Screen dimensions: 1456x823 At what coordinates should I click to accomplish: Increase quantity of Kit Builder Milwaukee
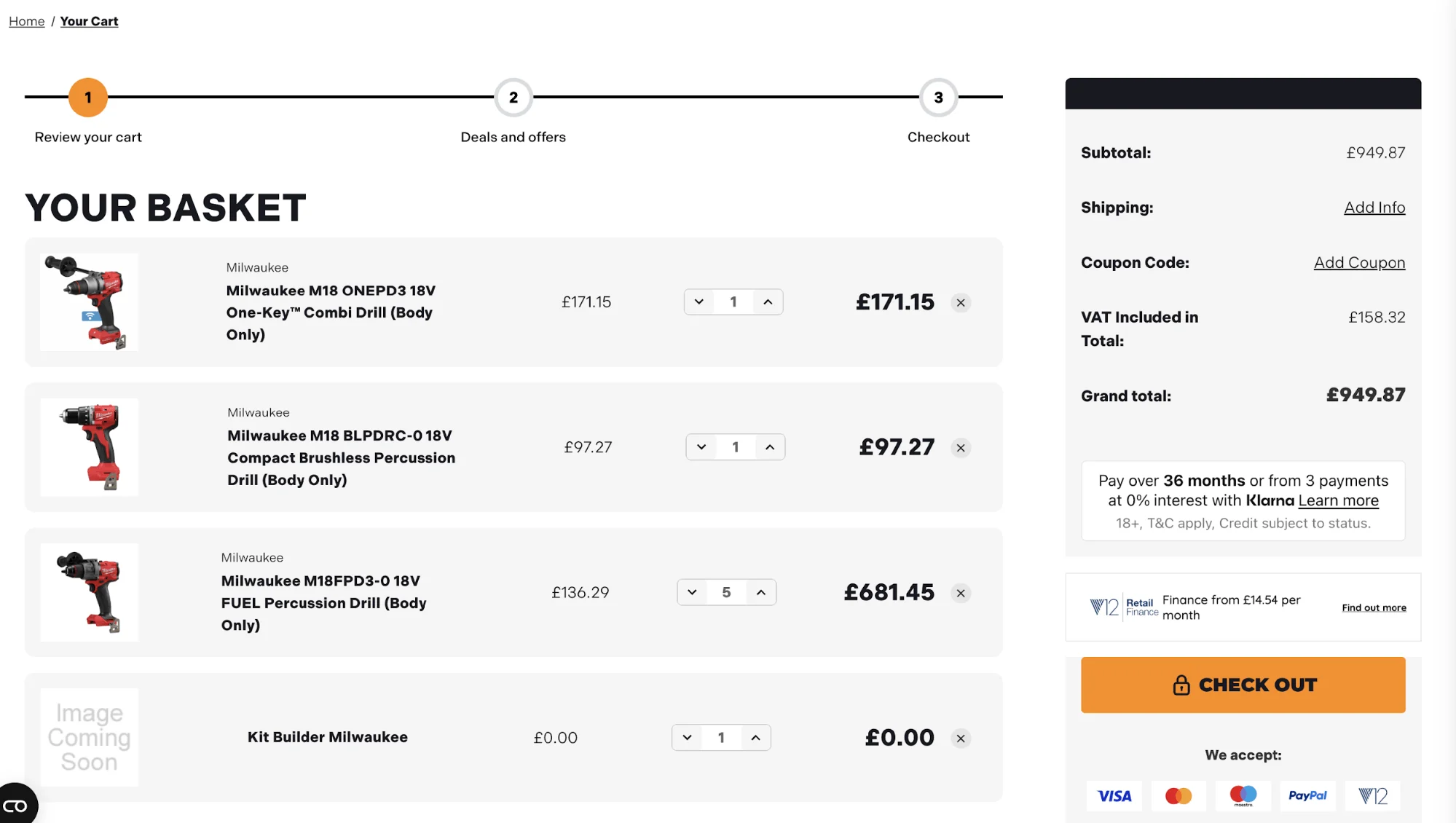click(x=756, y=738)
